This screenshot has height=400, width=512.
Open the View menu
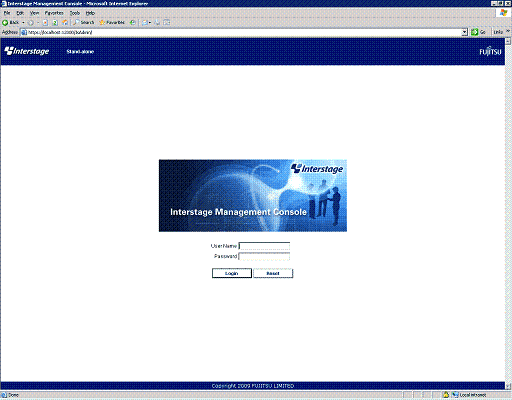(34, 13)
